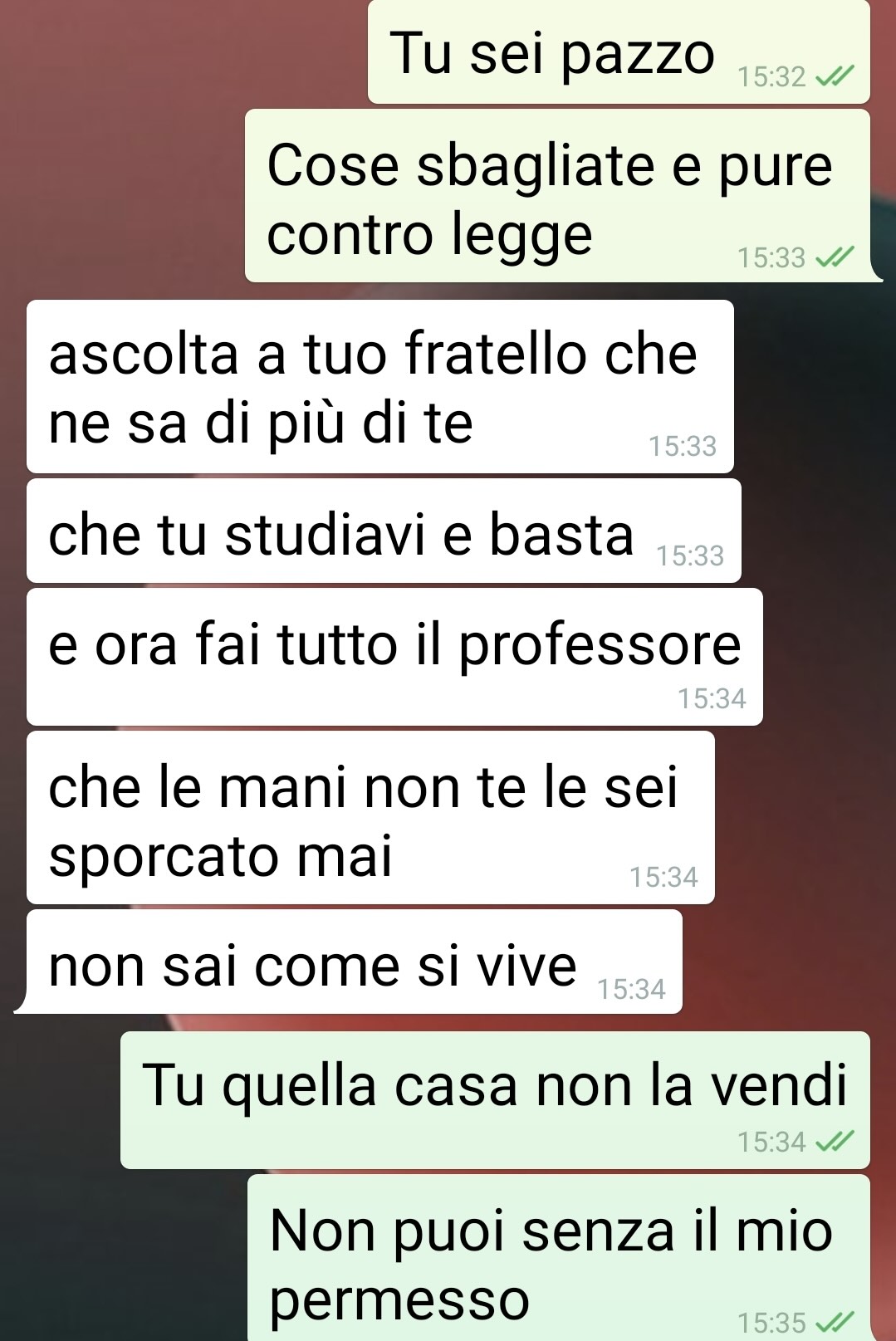Select the "ascolta a tuo fratello" message
Image resolution: width=896 pixels, height=1341 pixels.
tap(380, 387)
